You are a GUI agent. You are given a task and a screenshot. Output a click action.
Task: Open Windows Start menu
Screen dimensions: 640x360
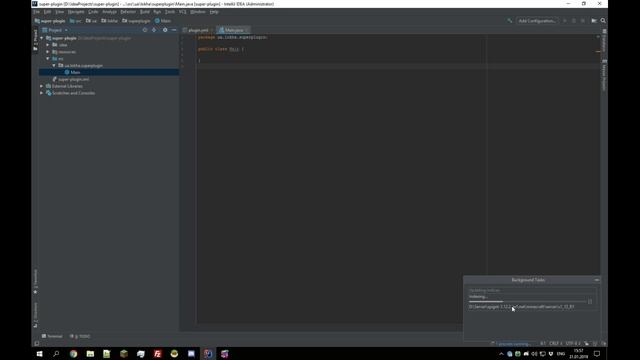[x=39, y=354]
